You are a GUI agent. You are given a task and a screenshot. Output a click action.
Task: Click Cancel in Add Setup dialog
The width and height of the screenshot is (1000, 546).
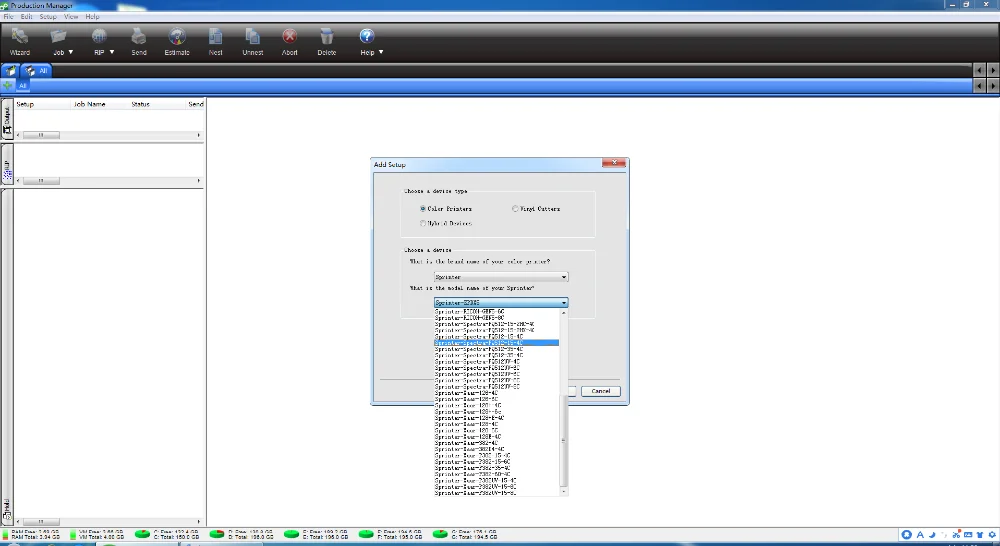(600, 391)
